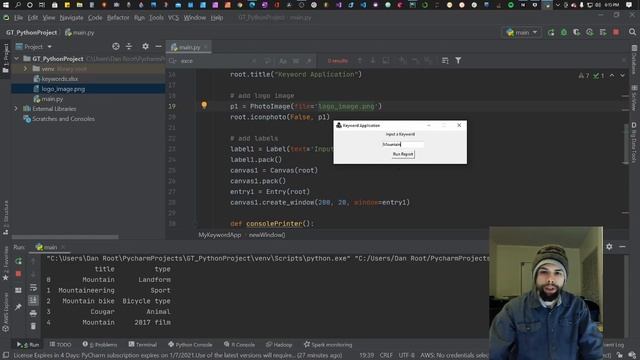Viewport: 640px width, 360px height.
Task: Click Run Report button in Keyword Application
Action: [403, 154]
